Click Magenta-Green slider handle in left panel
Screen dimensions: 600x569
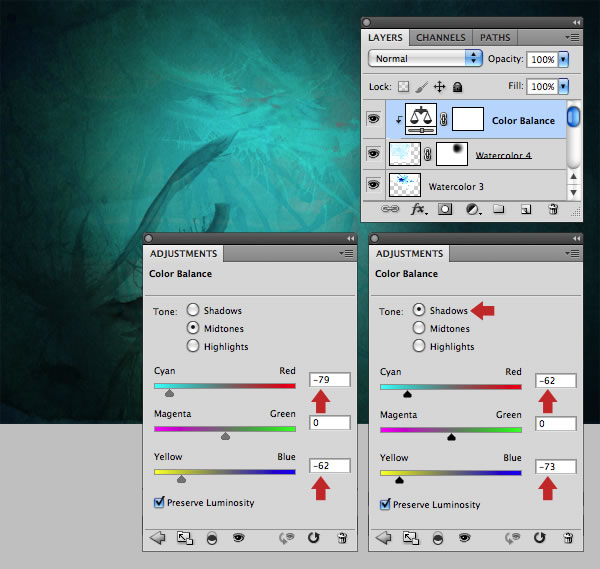[x=225, y=436]
